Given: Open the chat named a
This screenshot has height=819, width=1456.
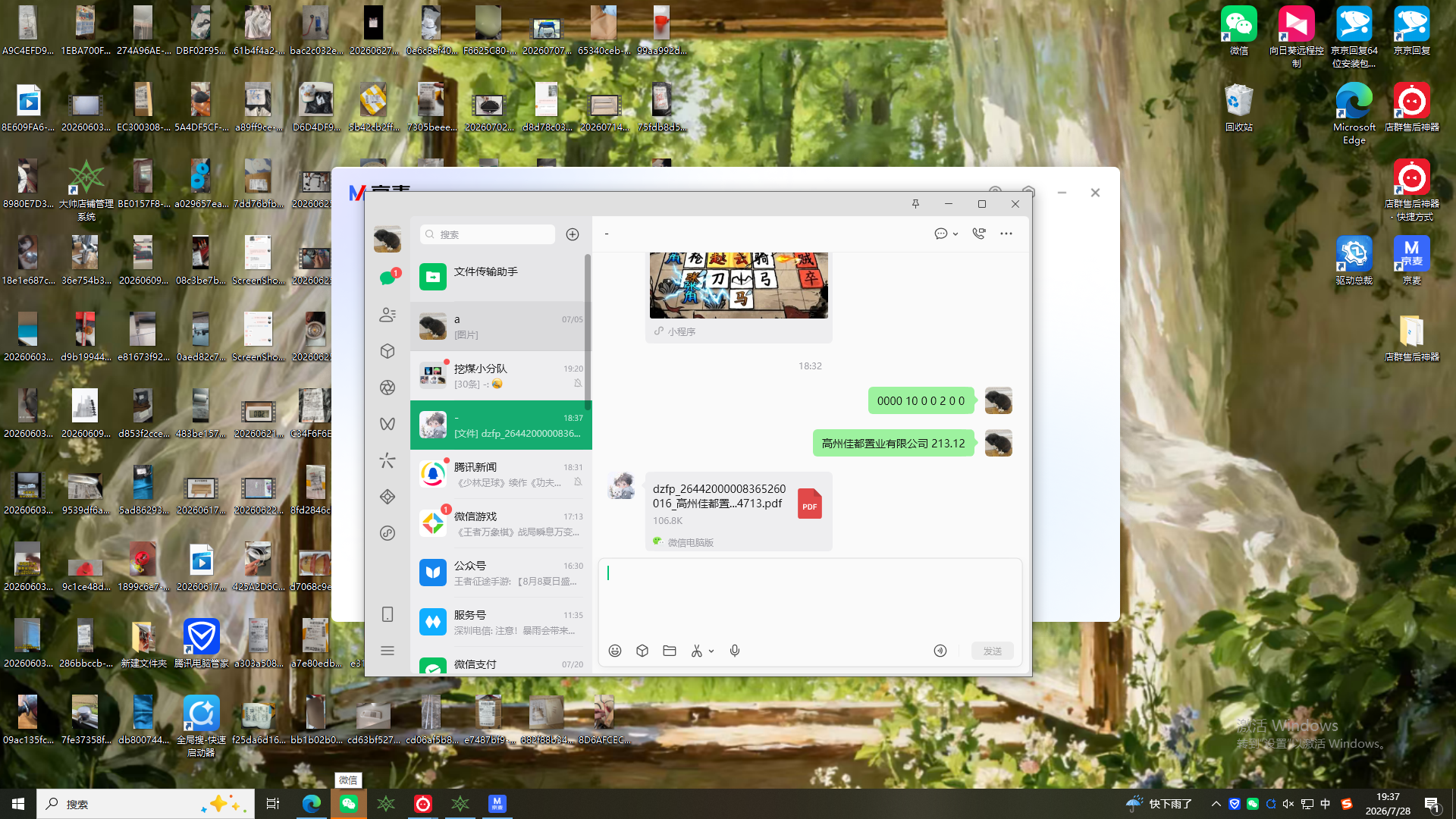Looking at the screenshot, I should 500,327.
